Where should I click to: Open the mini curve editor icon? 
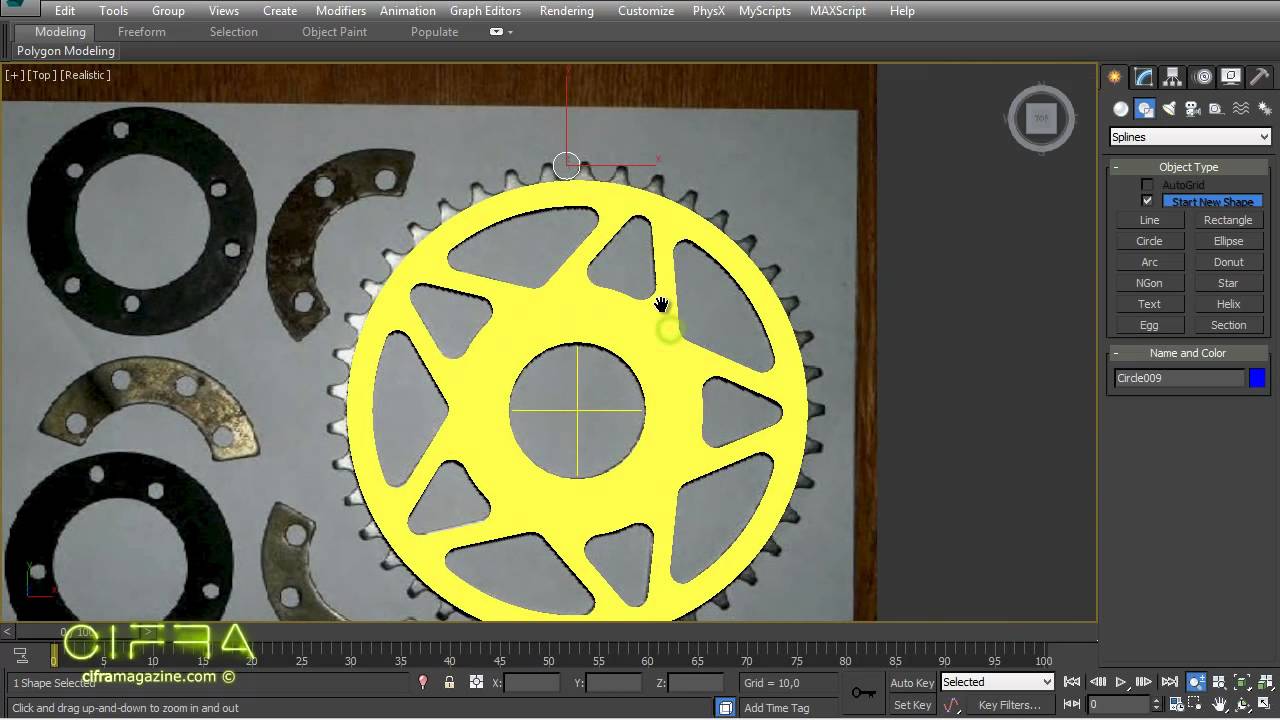pos(19,655)
